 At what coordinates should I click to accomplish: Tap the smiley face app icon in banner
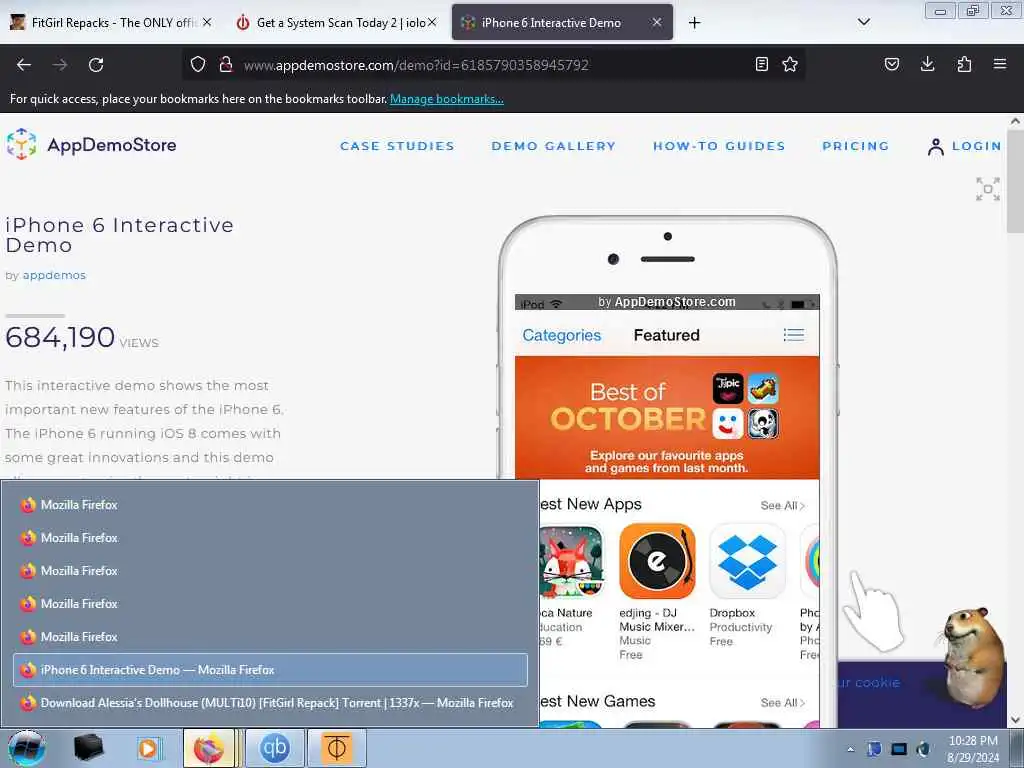pyautogui.click(x=728, y=424)
